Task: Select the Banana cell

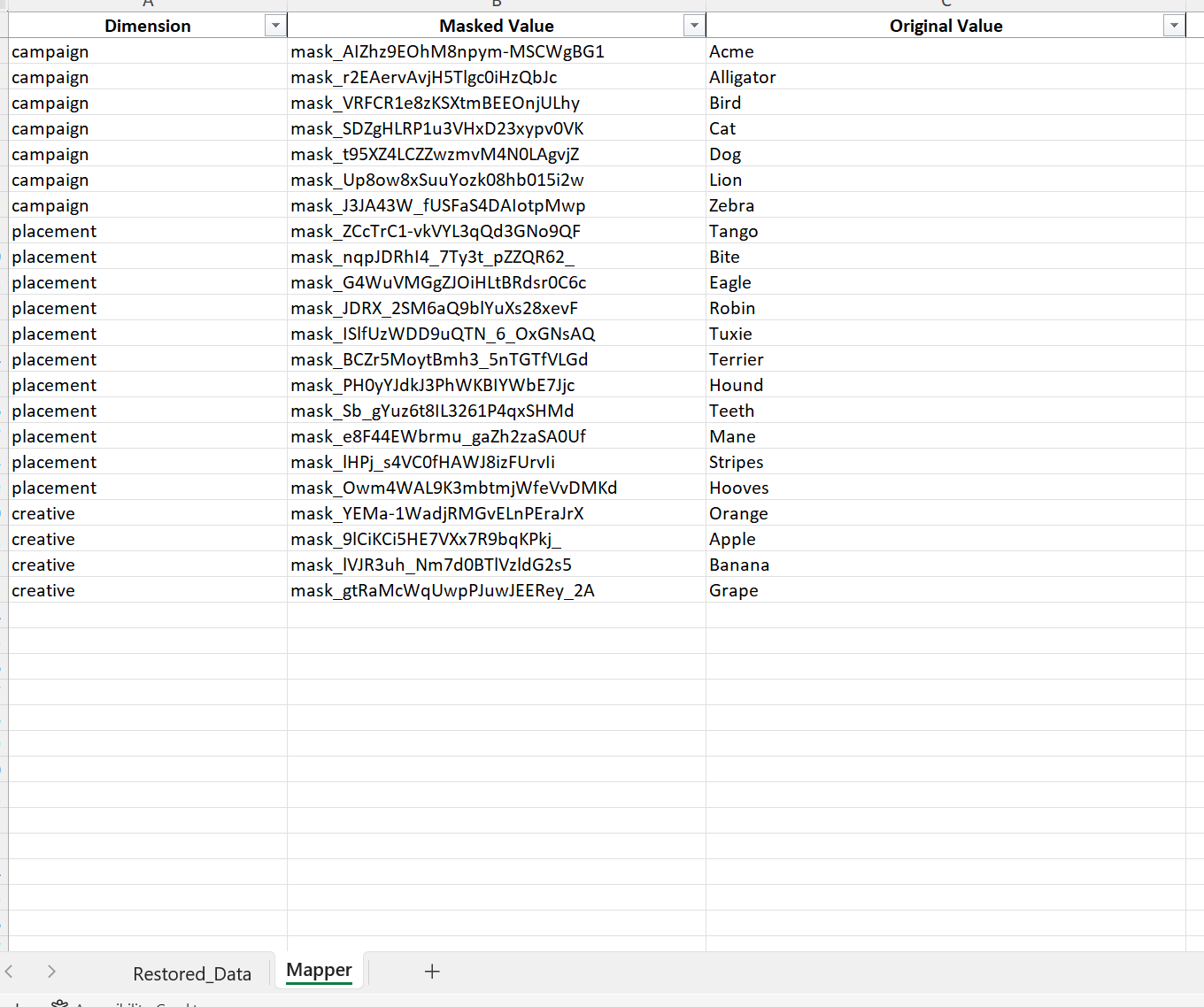Action: tap(945, 565)
